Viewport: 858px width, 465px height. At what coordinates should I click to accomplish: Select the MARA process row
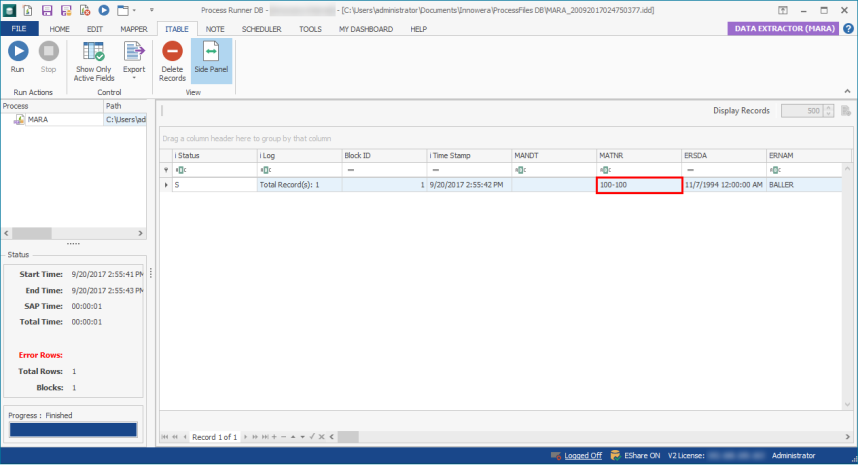(74, 119)
